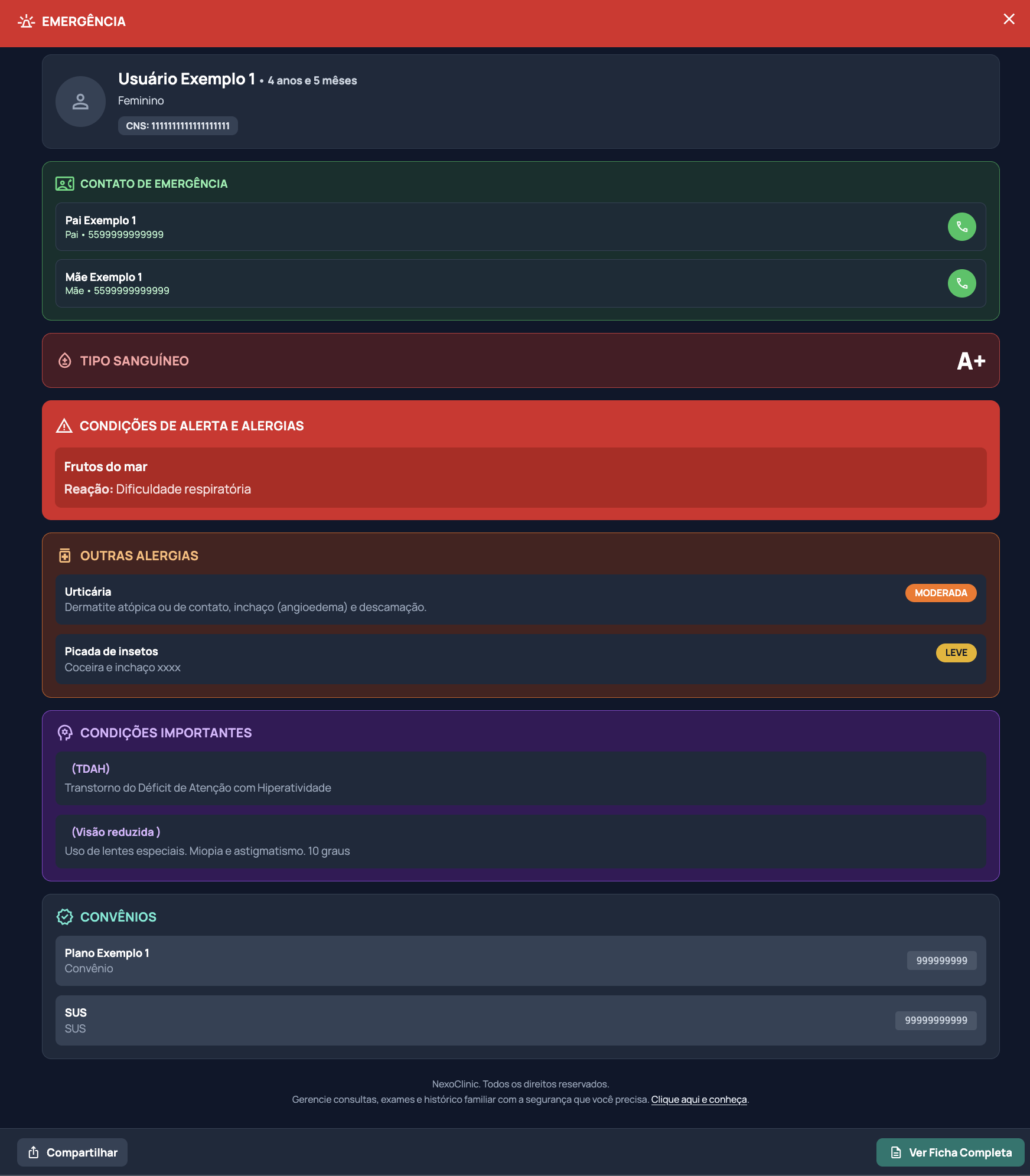Viewport: 1030px width, 1176px height.
Task: Call Mãe Exemplo 1 phone button
Action: click(961, 283)
